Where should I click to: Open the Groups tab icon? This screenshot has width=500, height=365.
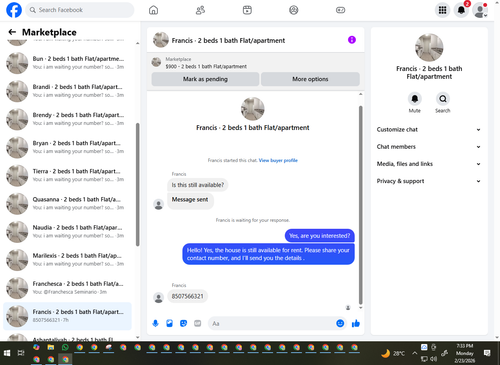point(294,10)
